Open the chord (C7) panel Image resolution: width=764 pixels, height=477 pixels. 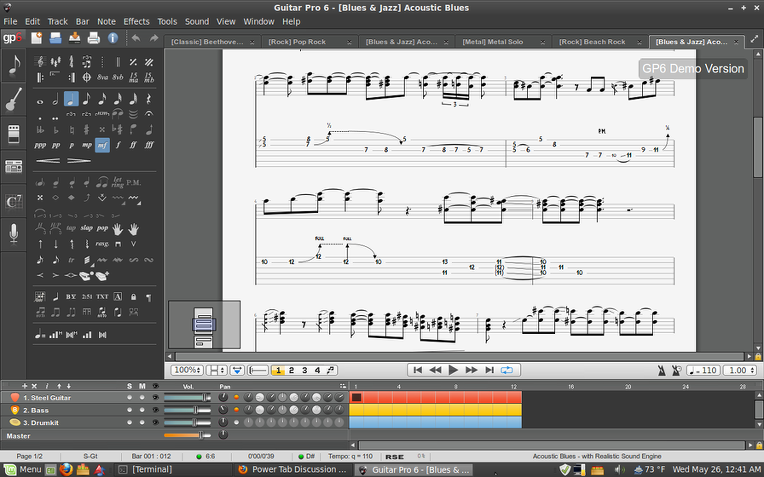(x=15, y=201)
